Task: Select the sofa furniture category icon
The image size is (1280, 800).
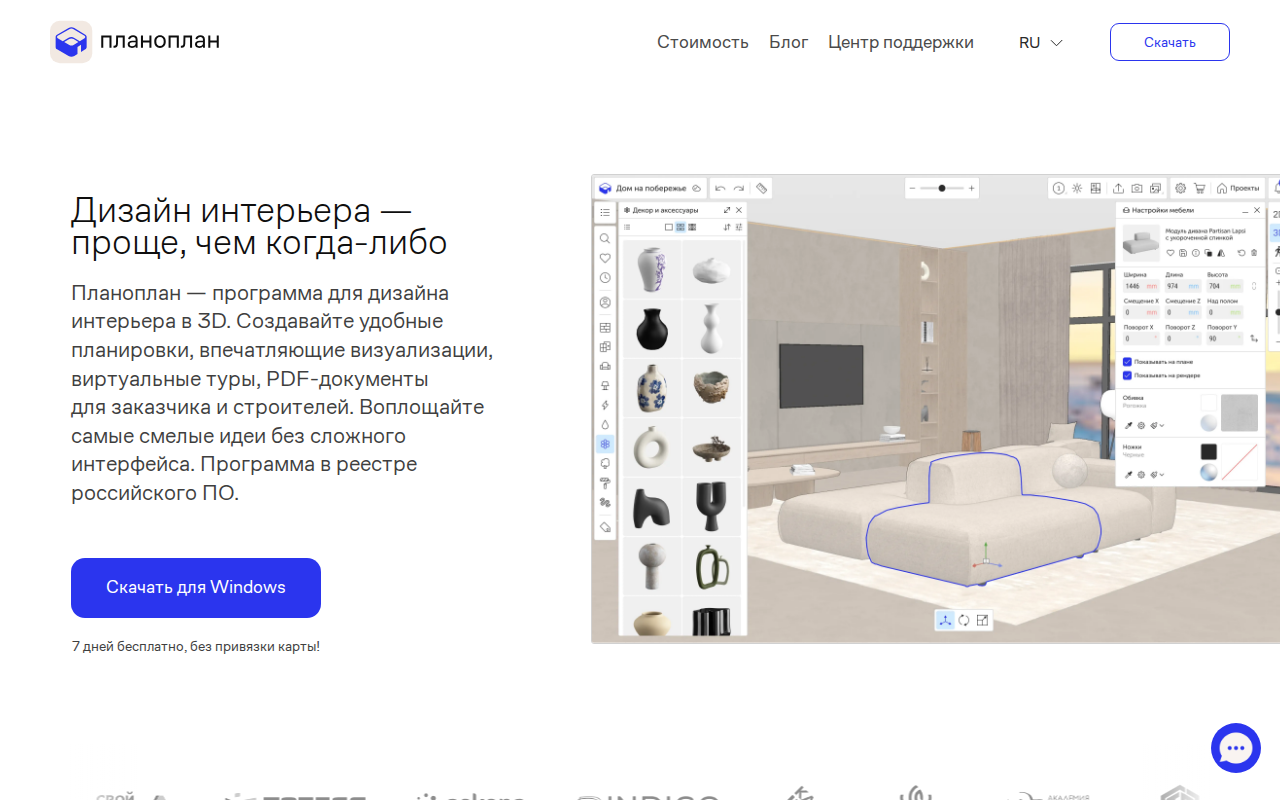Action: point(605,366)
